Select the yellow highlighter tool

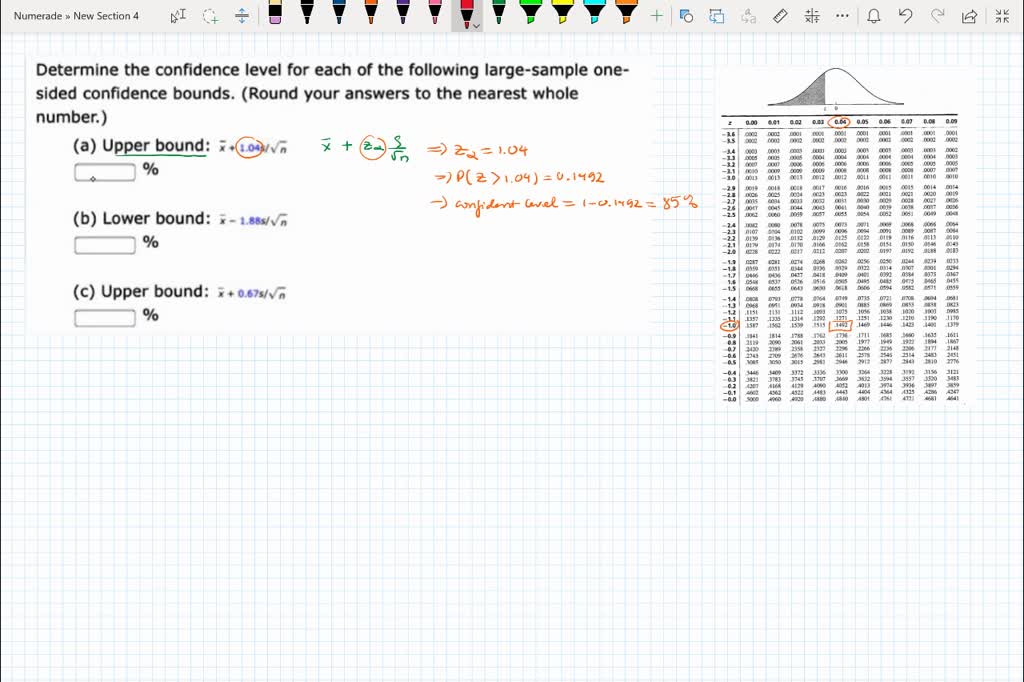click(x=561, y=14)
